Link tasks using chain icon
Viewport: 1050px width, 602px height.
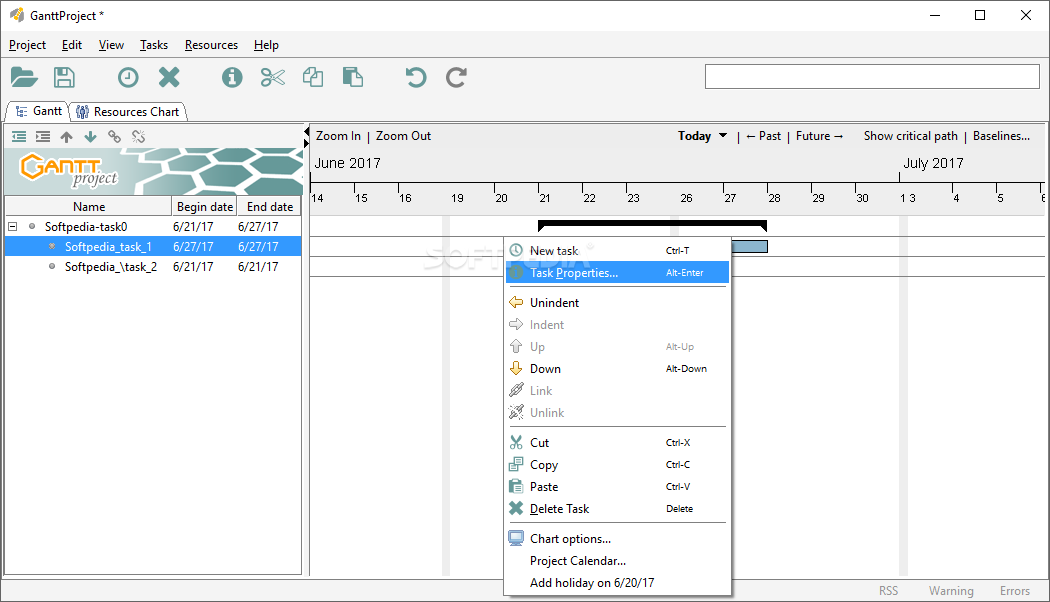coord(115,137)
